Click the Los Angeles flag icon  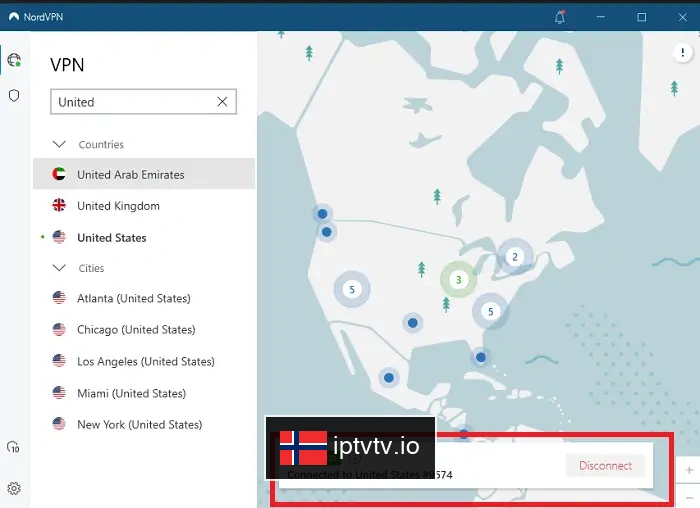59,361
